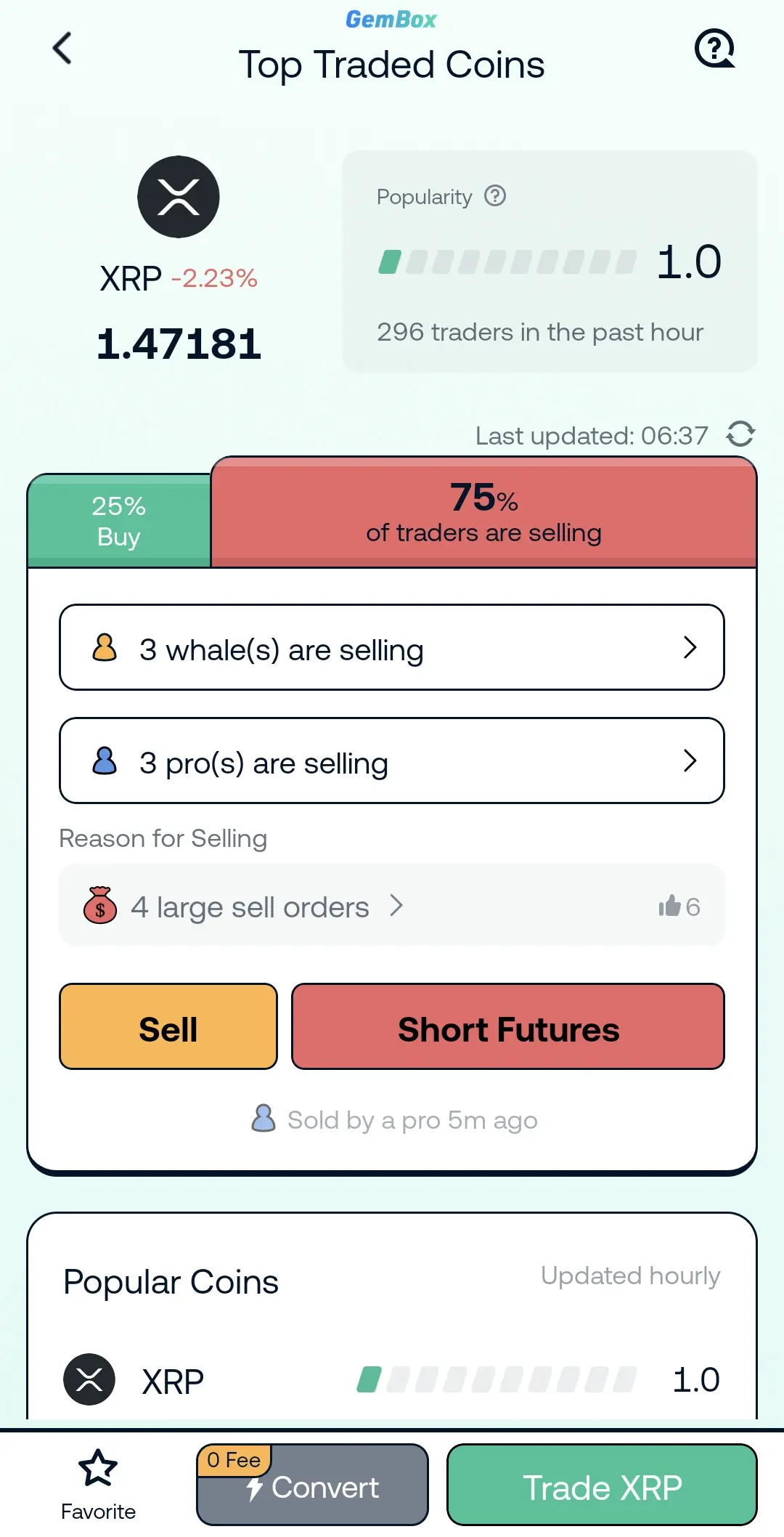This screenshot has width=784, height=1537.
Task: Tap the green Trade XRP button
Action: [602, 1485]
